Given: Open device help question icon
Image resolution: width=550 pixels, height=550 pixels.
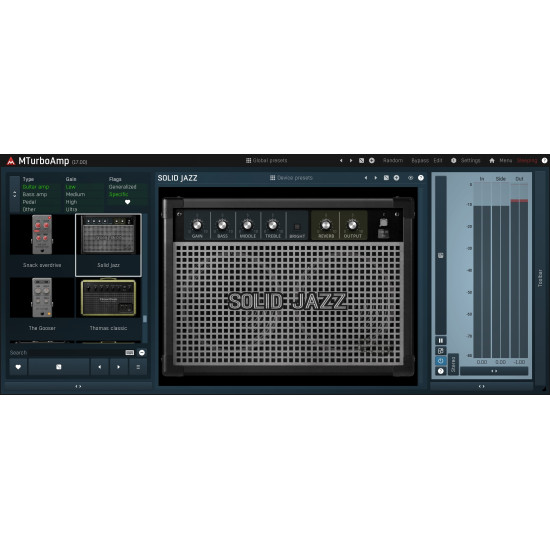Looking at the screenshot, I should [421, 178].
